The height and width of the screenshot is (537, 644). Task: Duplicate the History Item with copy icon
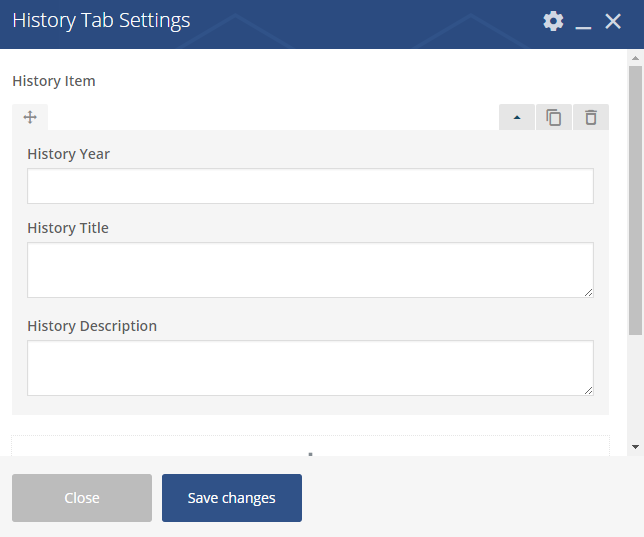point(554,117)
